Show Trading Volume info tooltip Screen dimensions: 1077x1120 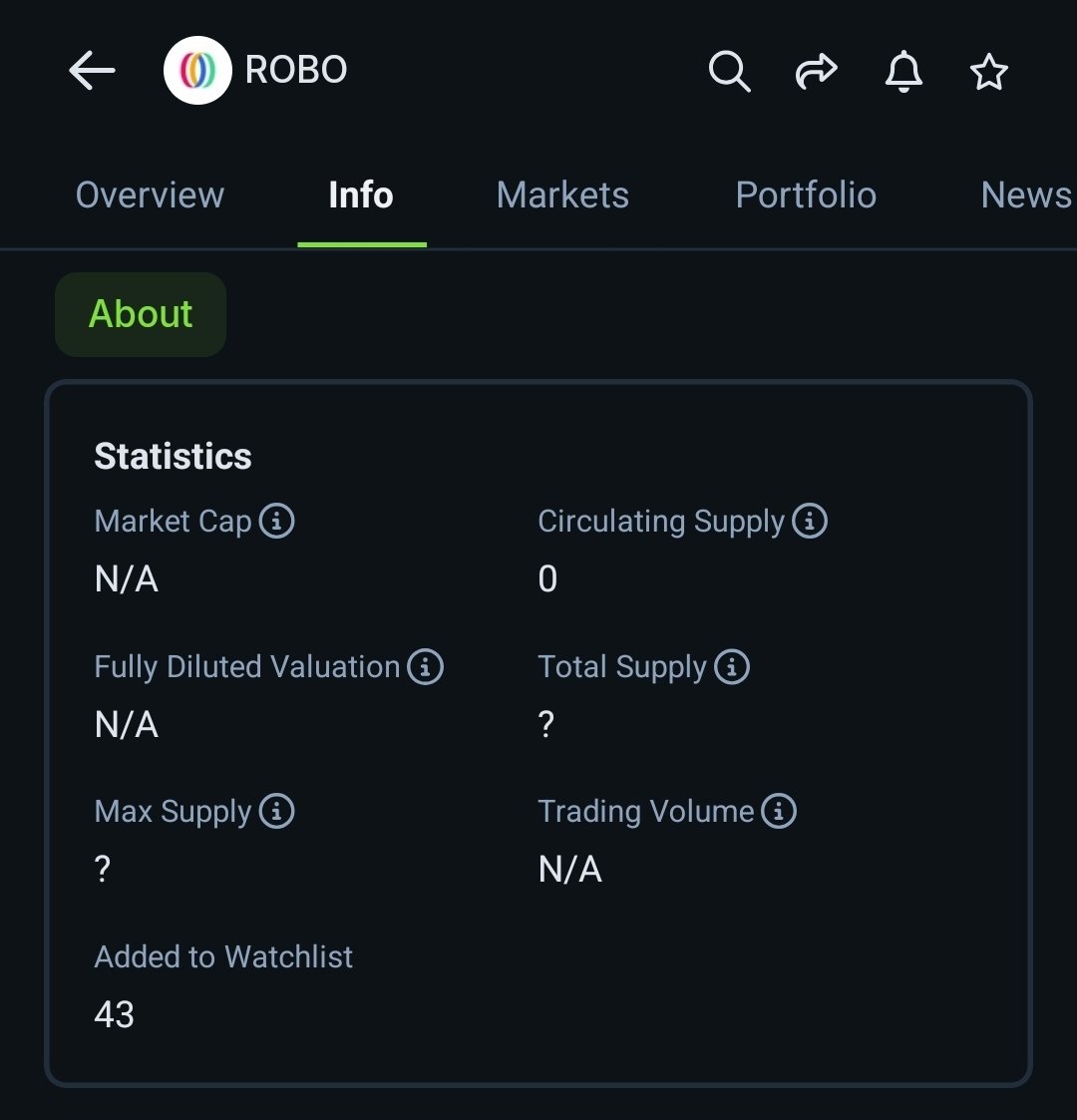coord(779,811)
